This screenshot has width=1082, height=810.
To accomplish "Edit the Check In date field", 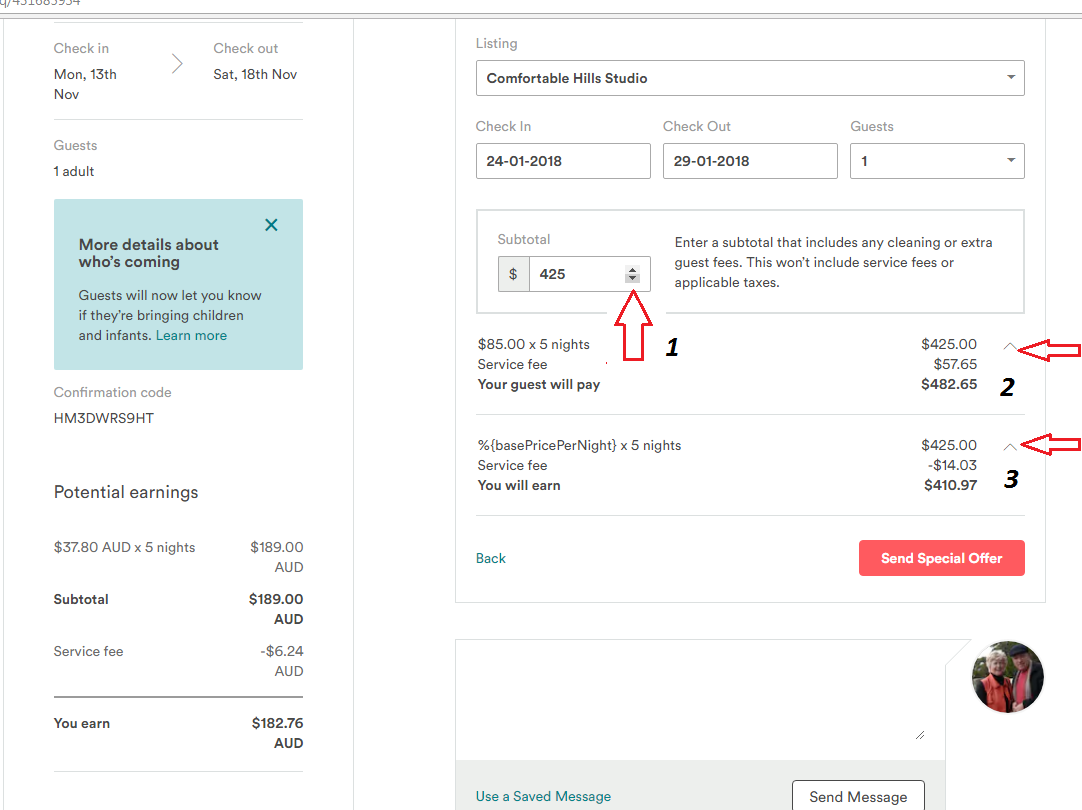I will (x=563, y=160).
